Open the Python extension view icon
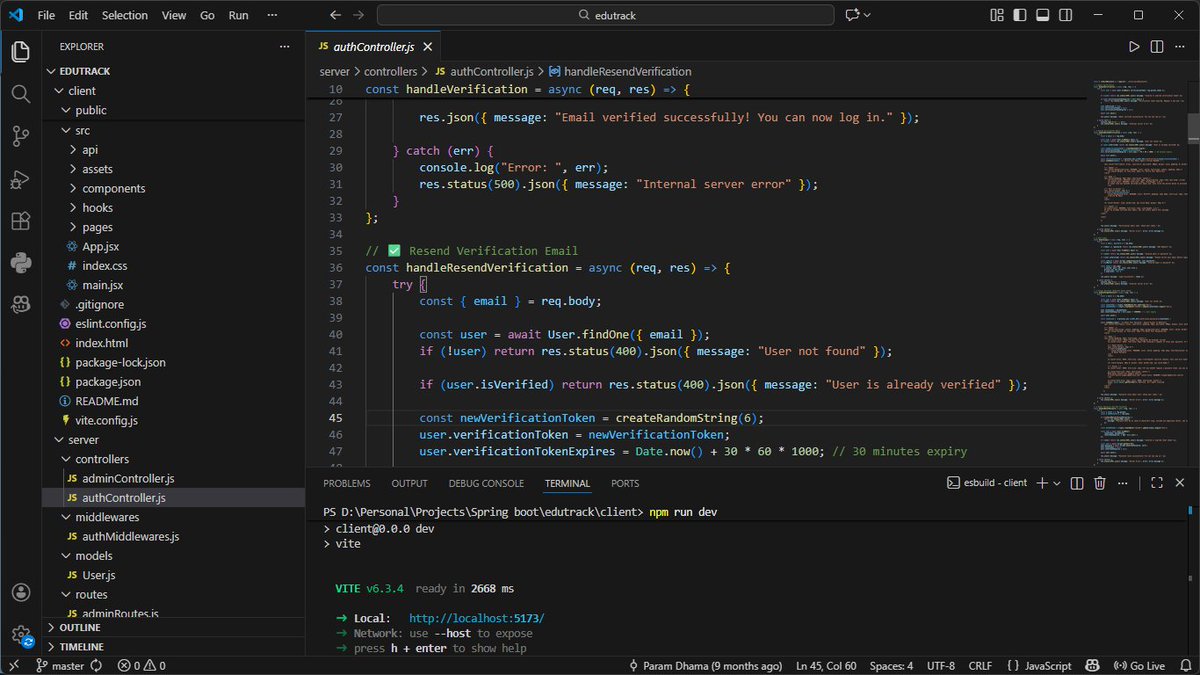This screenshot has height=675, width=1200. tap(20, 263)
